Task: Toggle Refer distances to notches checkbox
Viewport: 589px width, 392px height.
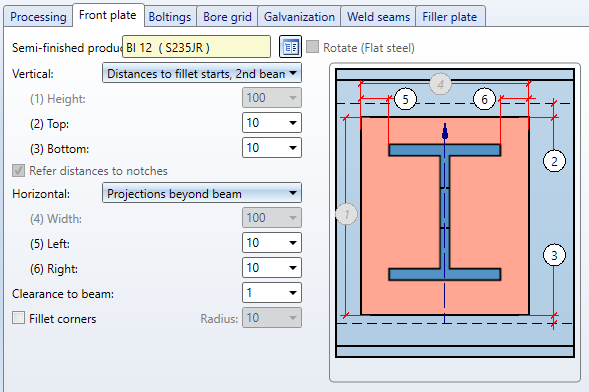Action: pos(18,170)
